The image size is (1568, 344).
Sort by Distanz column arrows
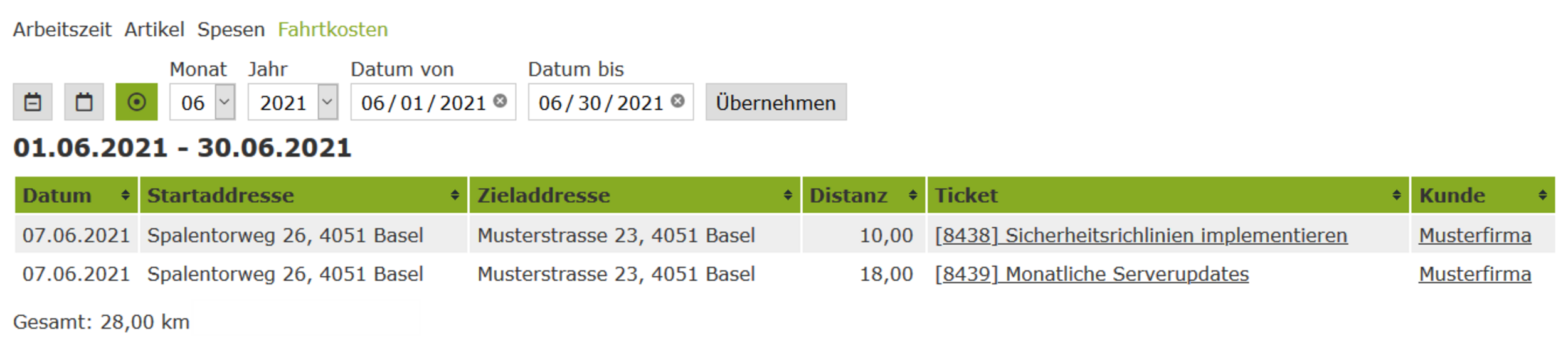pyautogui.click(x=913, y=195)
